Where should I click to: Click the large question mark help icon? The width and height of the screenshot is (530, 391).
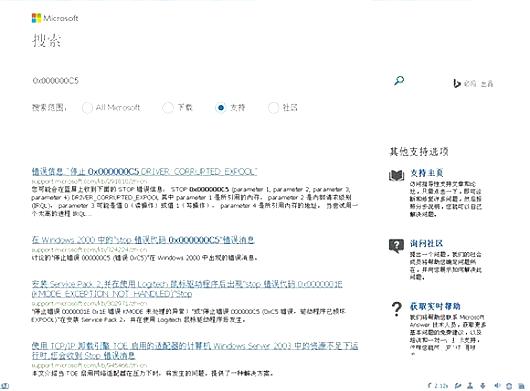click(x=397, y=309)
